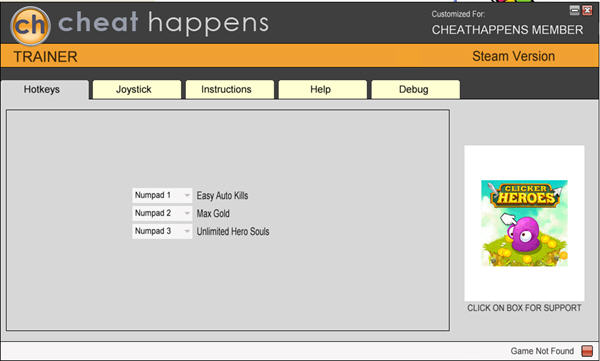Expand the Numpad 2 hotkey dropdown

click(162, 213)
